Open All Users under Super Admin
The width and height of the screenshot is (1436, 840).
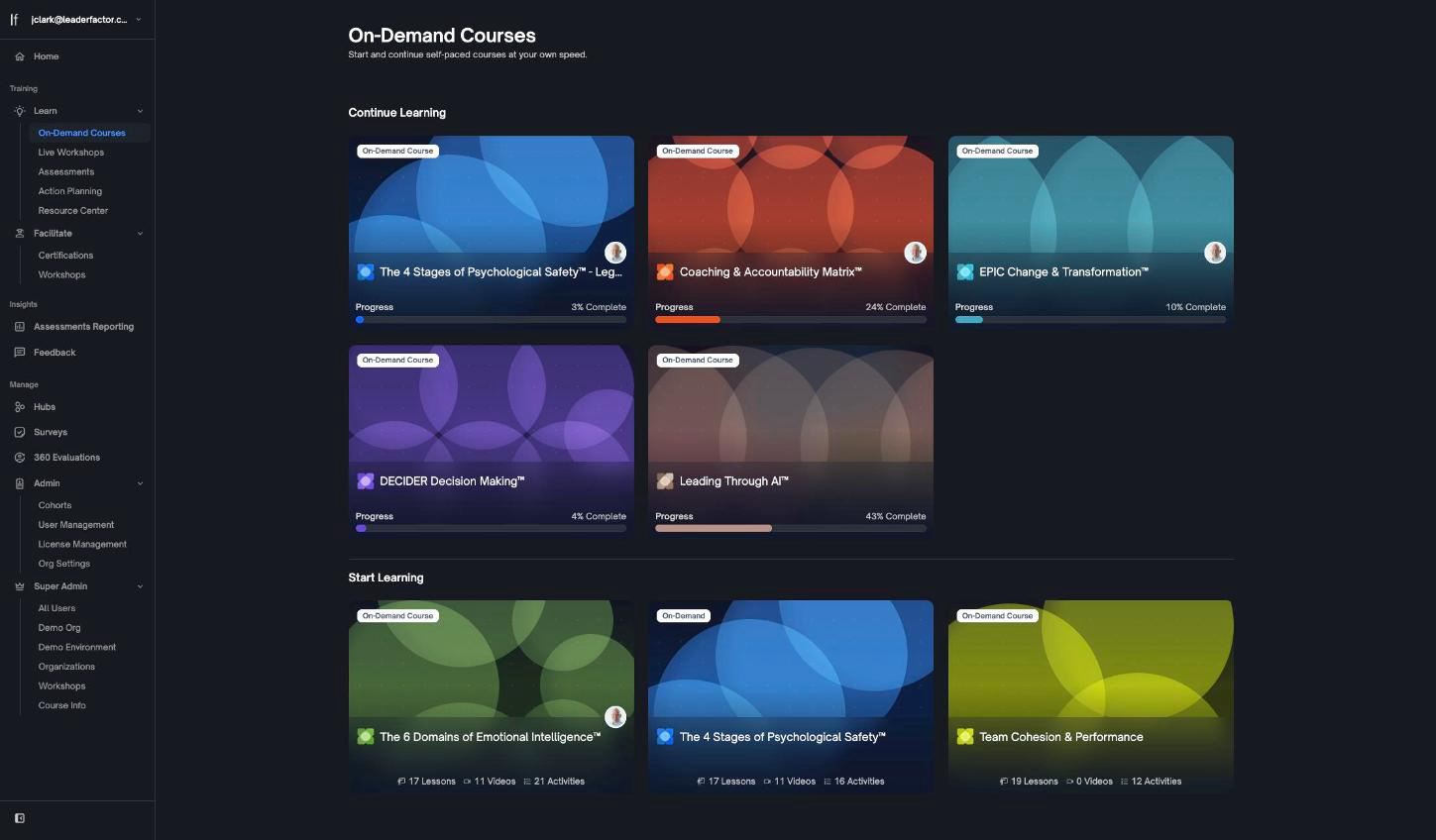coord(56,608)
